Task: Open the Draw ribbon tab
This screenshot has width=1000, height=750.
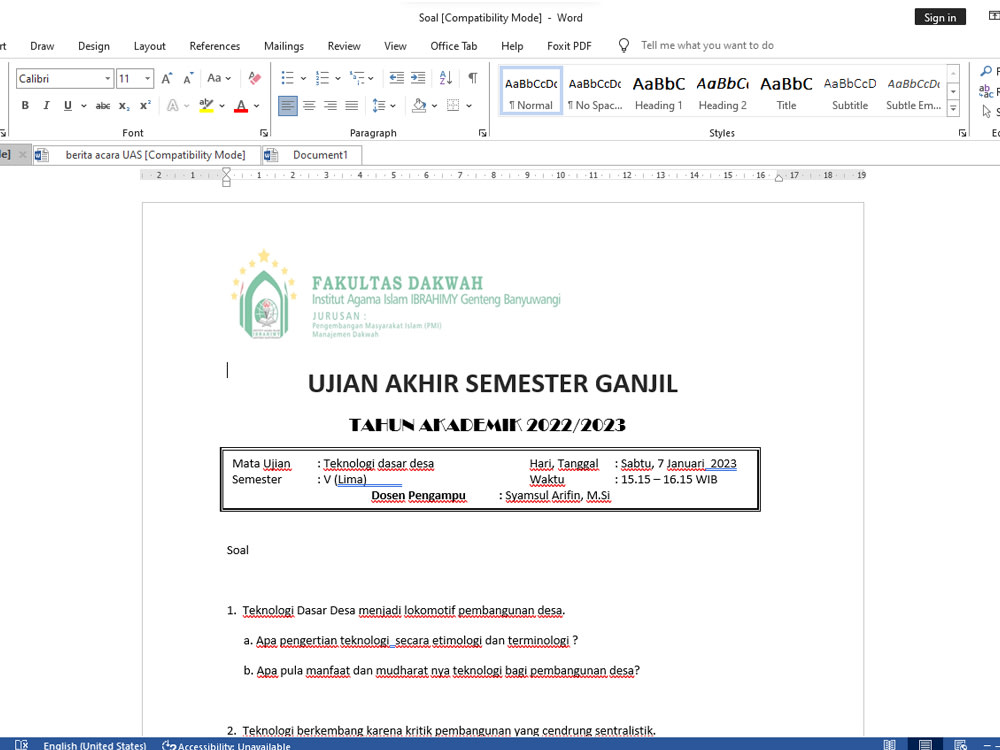Action: click(x=42, y=46)
